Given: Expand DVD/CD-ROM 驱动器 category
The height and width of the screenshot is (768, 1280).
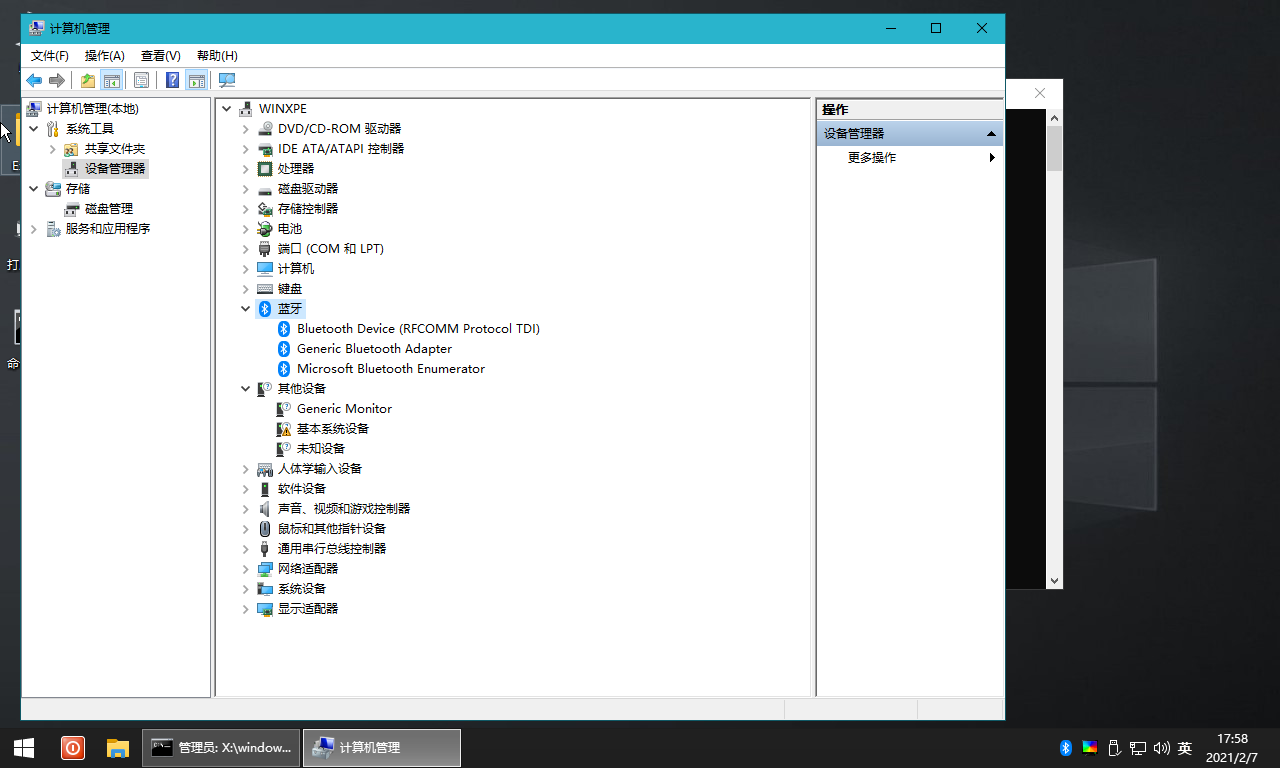Looking at the screenshot, I should tap(245, 128).
